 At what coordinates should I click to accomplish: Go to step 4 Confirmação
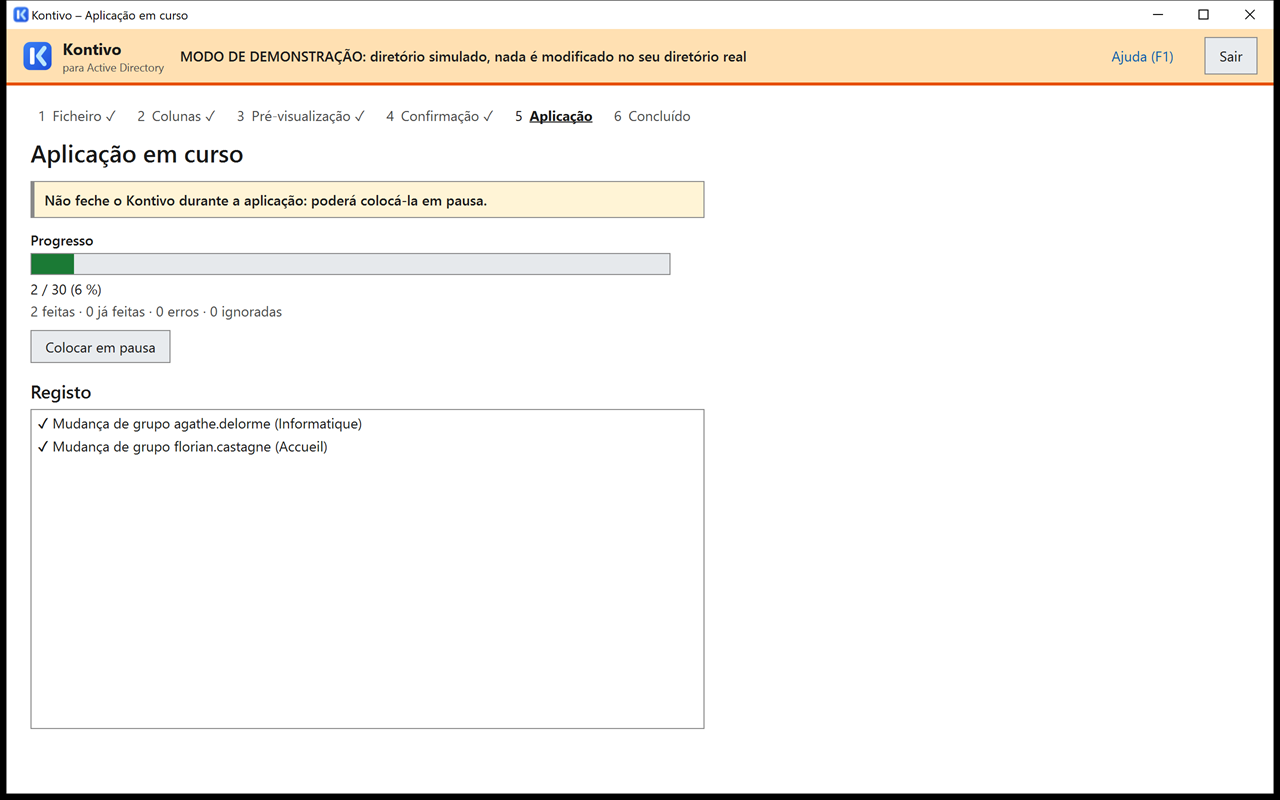click(x=440, y=116)
